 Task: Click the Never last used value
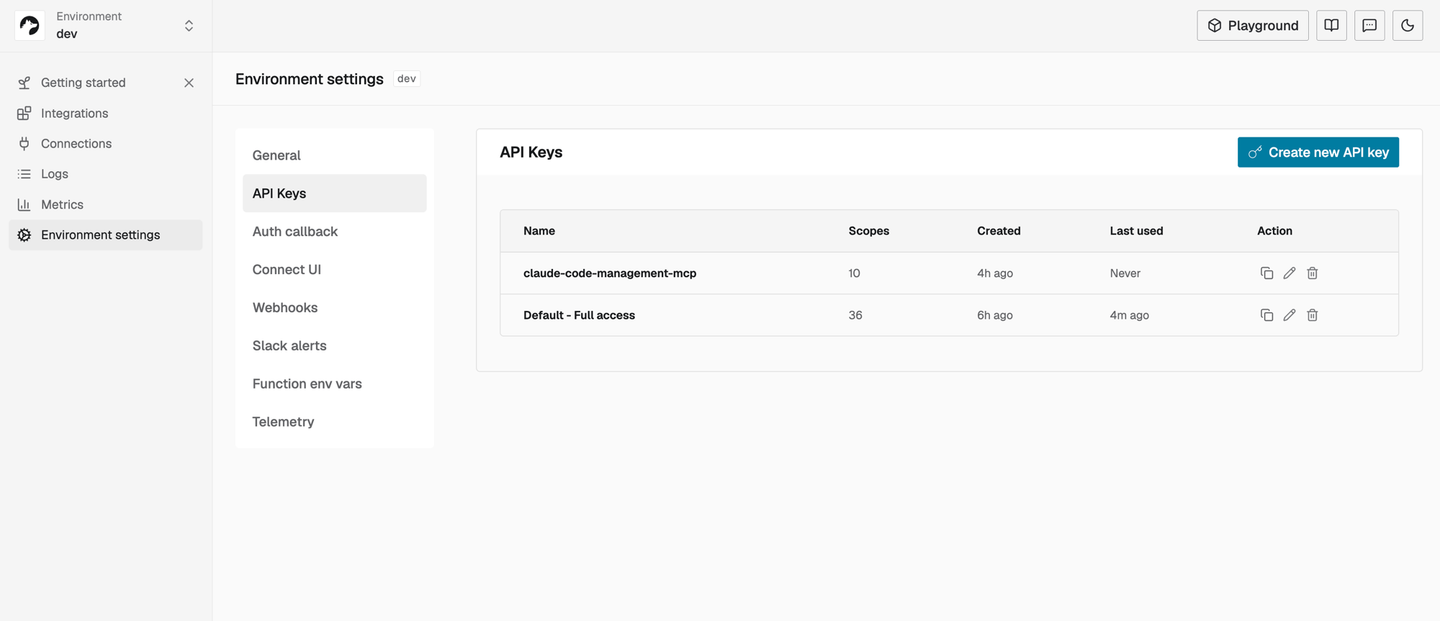pos(1125,273)
